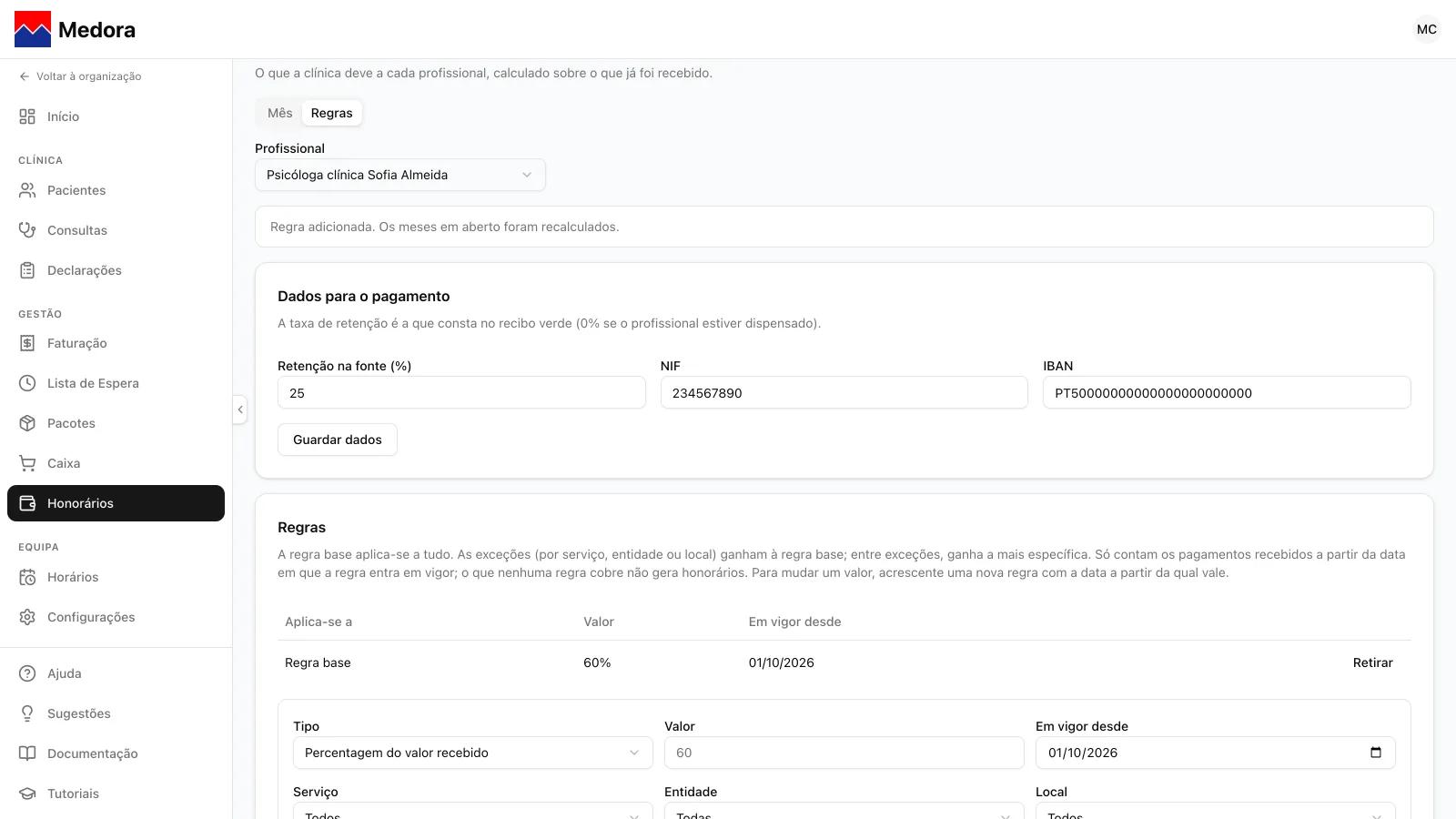Click the Faturação receipt icon
Image resolution: width=1456 pixels, height=819 pixels.
coord(27,343)
